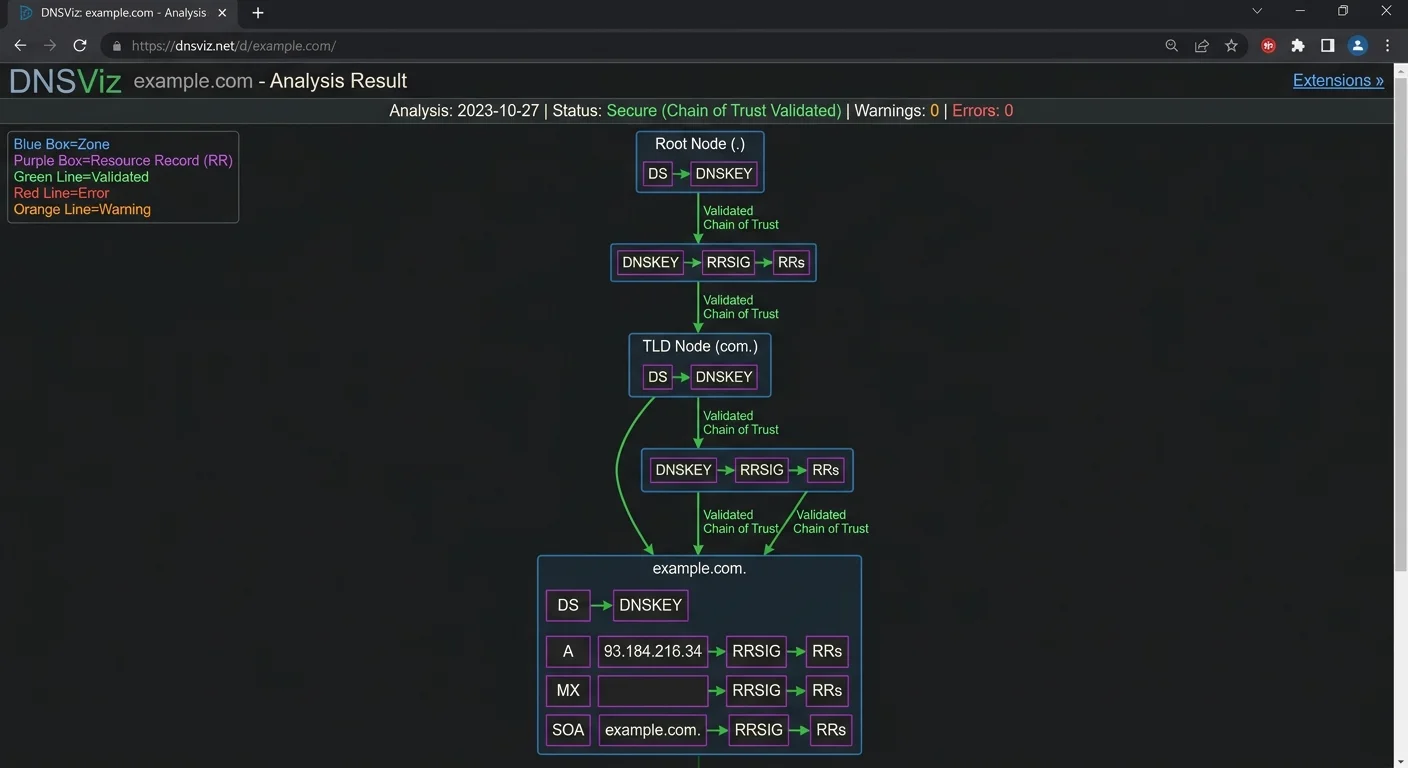Open the page zoom magnifier icon
Image resolution: width=1408 pixels, height=768 pixels.
pos(1171,46)
